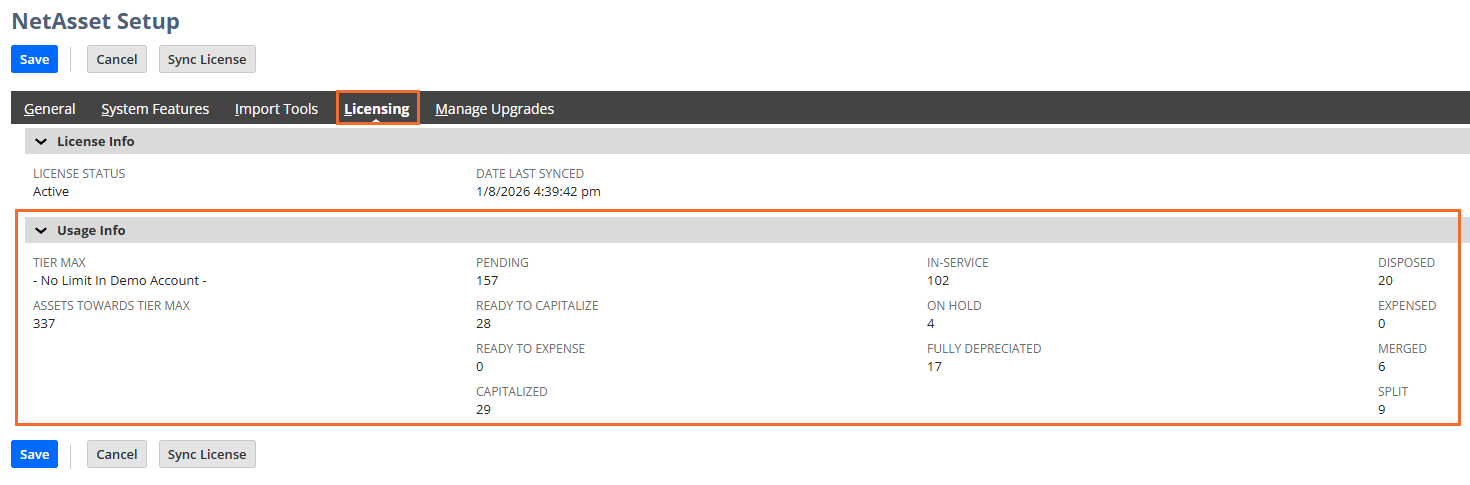Collapse License Info section chevron

41,142
